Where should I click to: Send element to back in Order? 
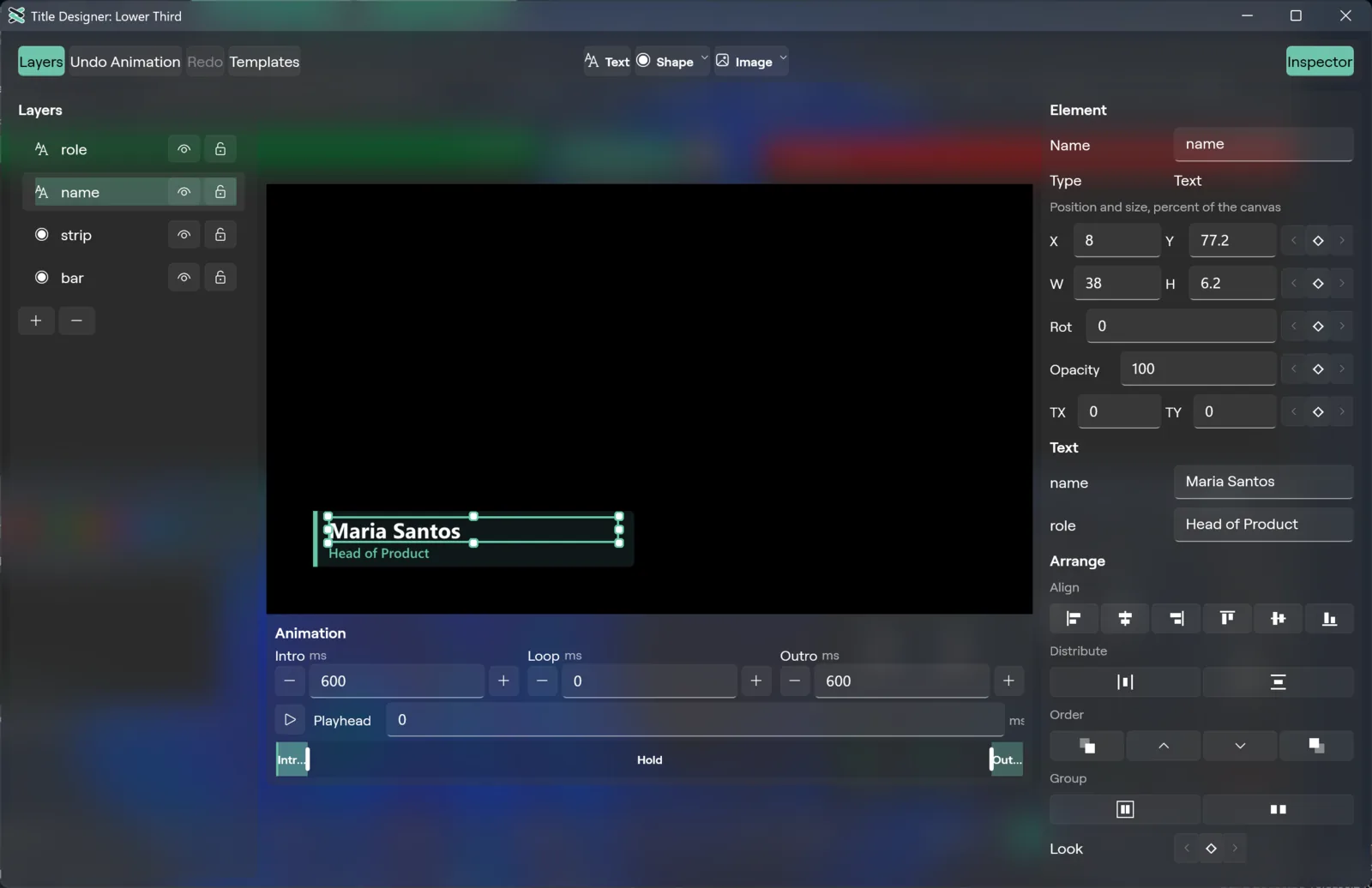pyautogui.click(x=1316, y=746)
